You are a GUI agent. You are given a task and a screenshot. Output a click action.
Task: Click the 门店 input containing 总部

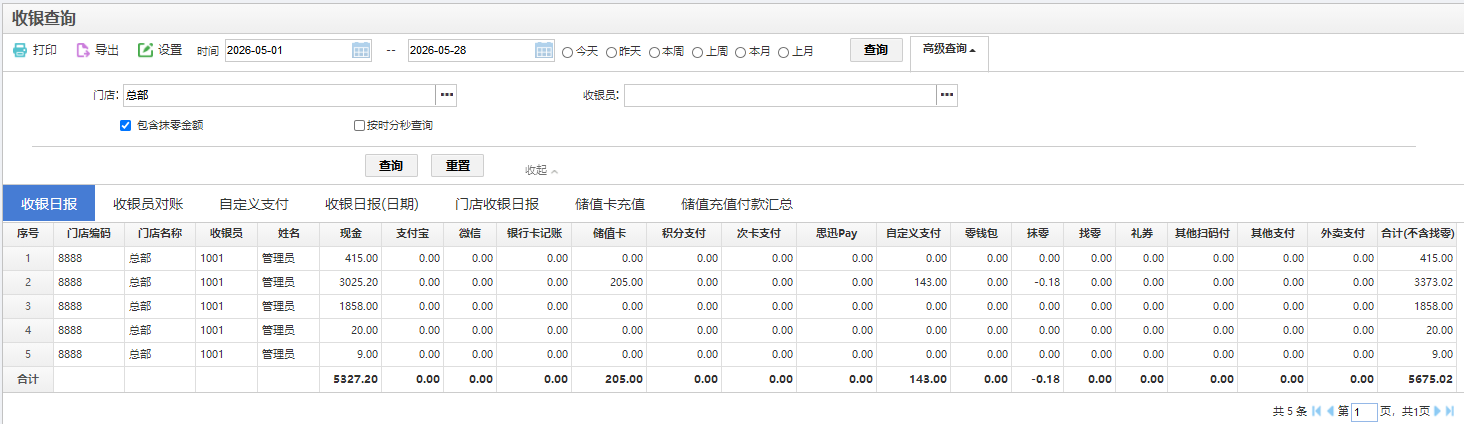point(280,95)
